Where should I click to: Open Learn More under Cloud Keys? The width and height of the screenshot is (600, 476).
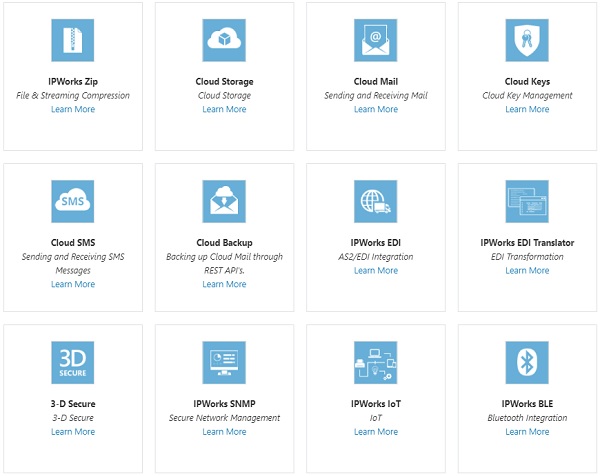click(527, 109)
